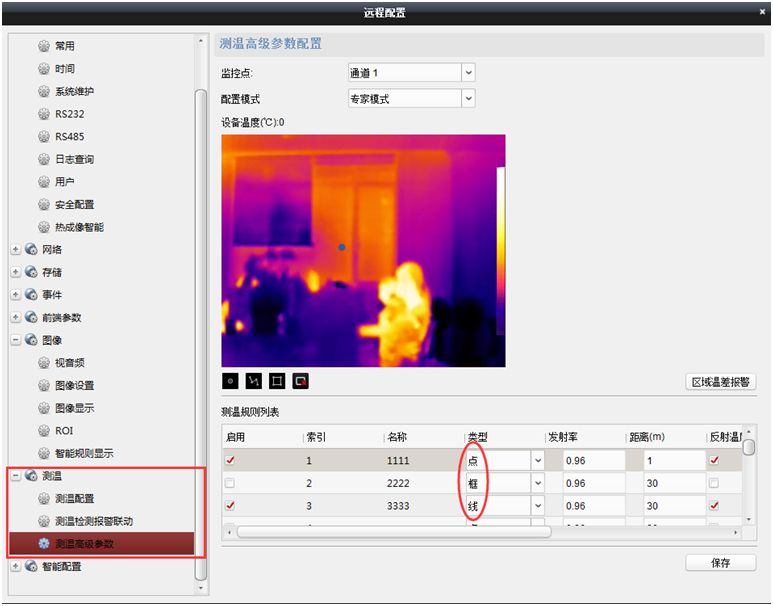The image size is (773, 606).
Task: Click the gear icon beside ROI
Action: 43,430
